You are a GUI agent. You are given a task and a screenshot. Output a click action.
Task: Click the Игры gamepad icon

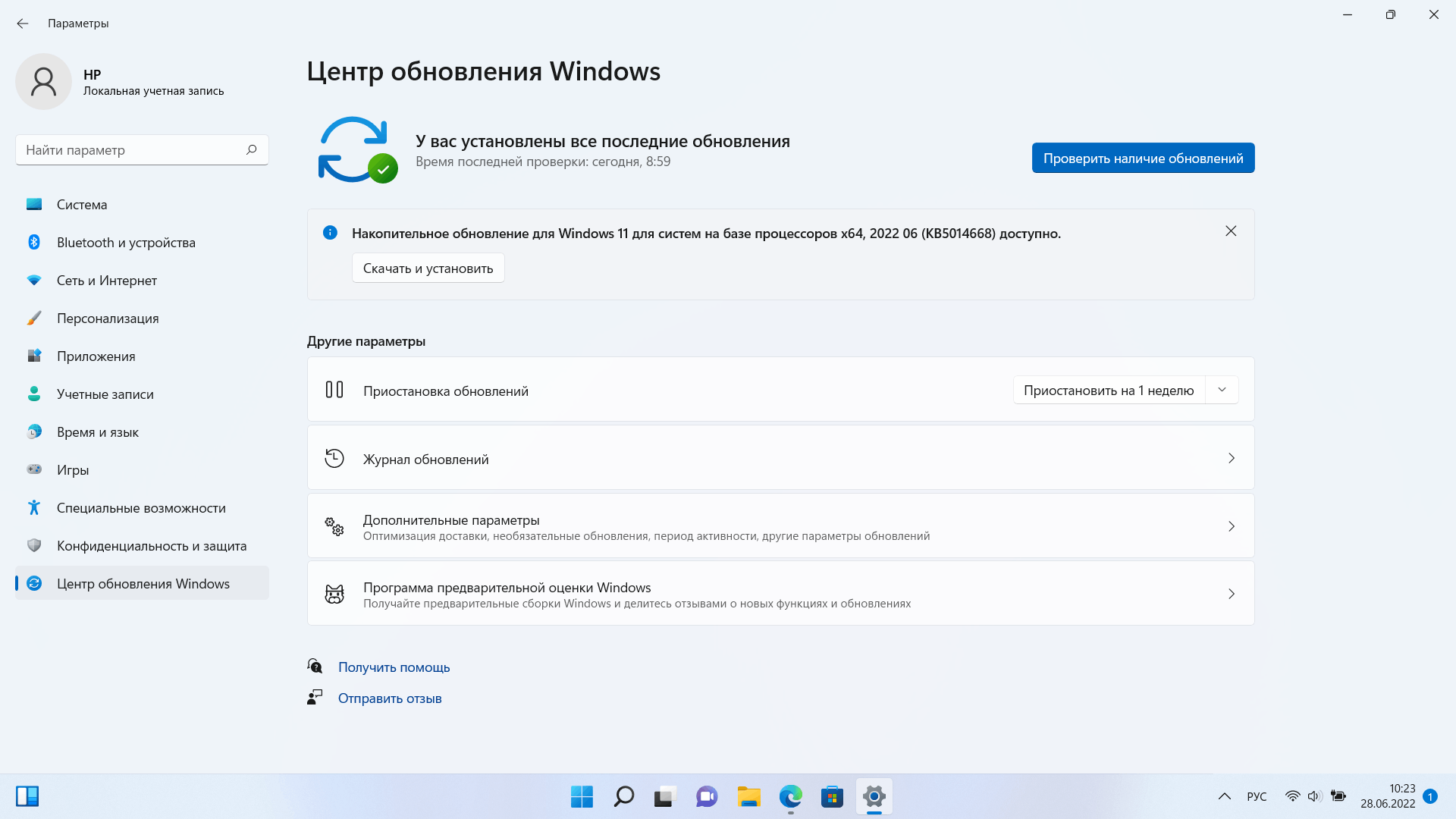34,469
